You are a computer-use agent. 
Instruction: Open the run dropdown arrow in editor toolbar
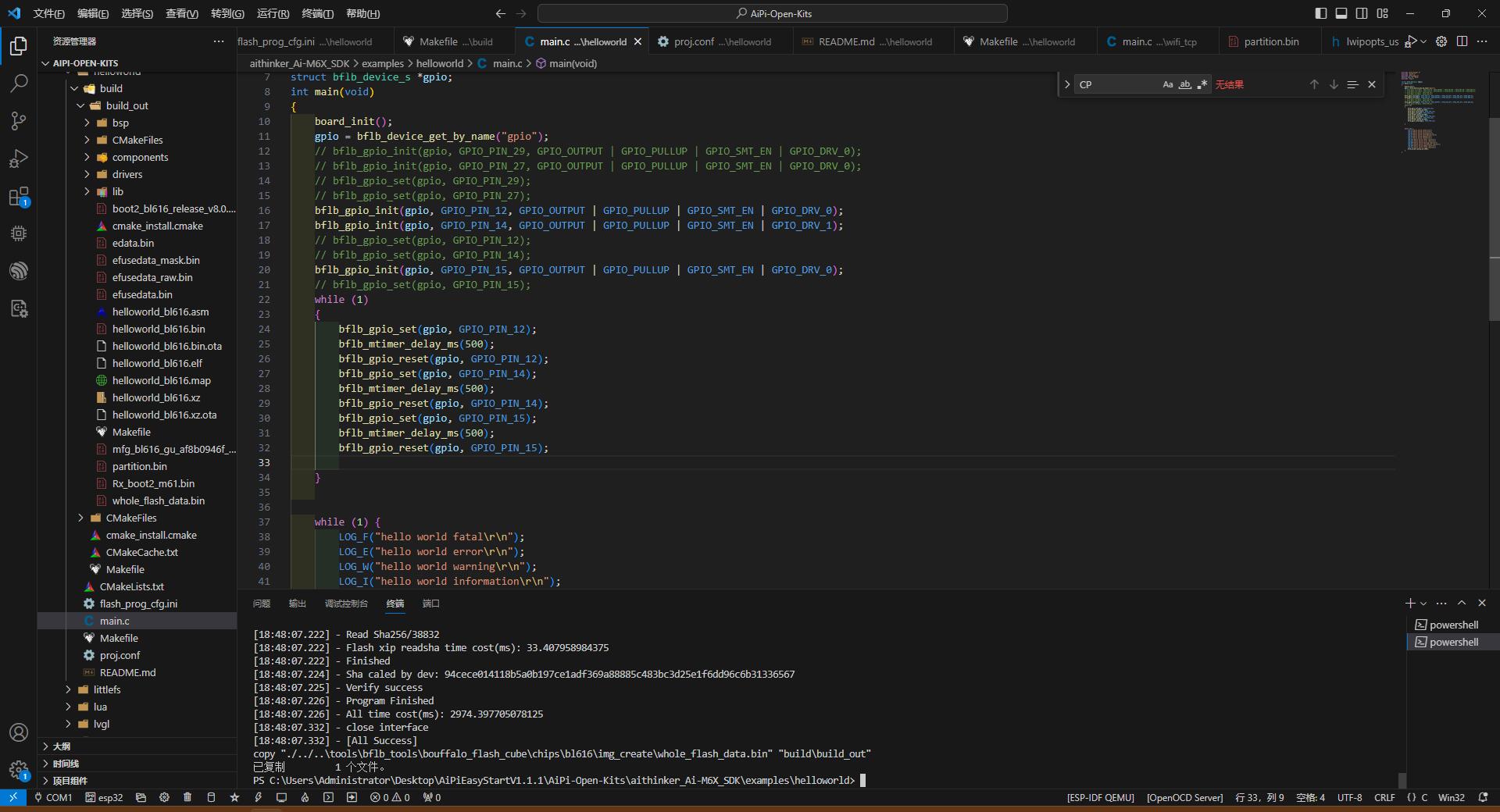pos(1423,41)
